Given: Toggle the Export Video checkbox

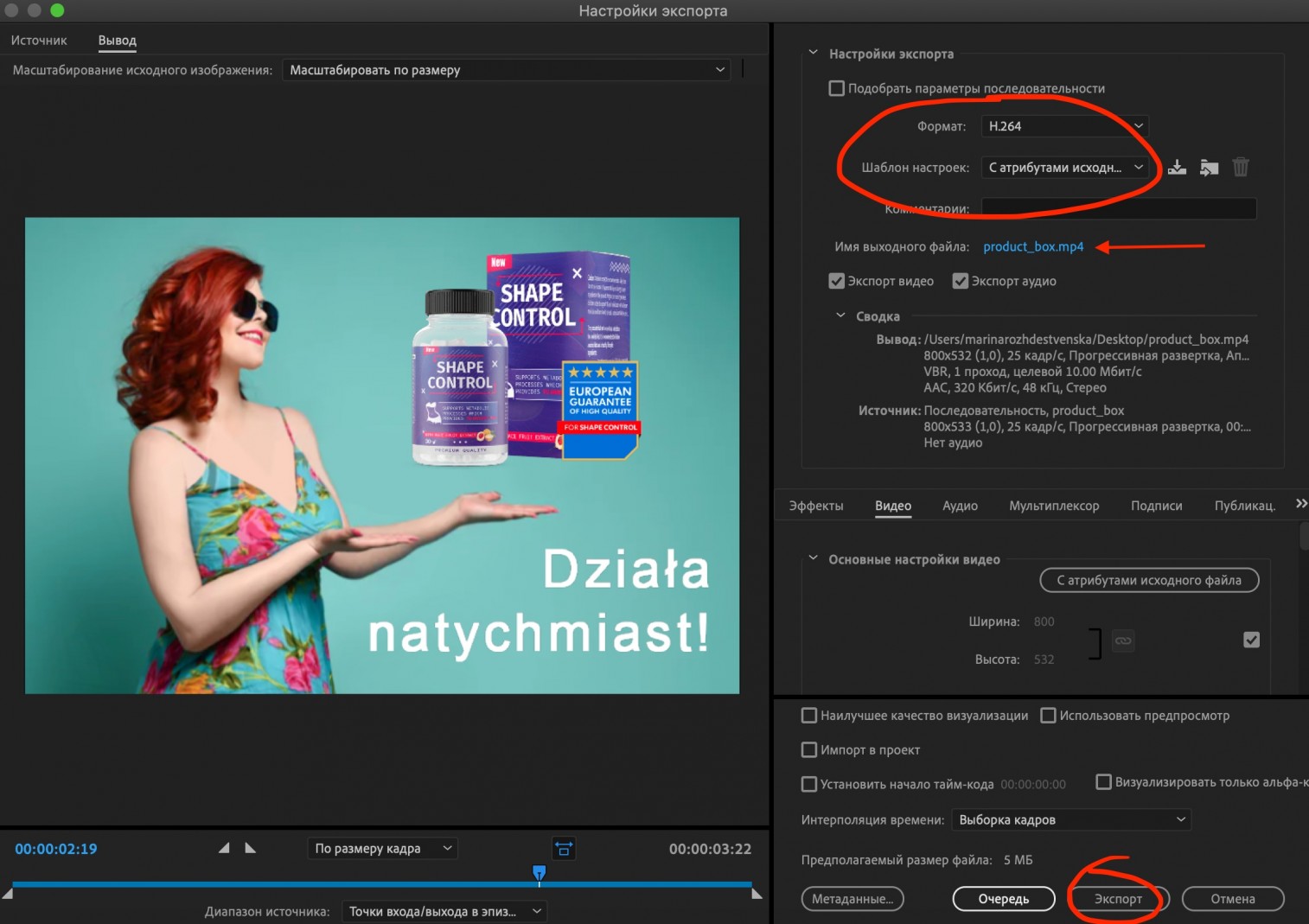Looking at the screenshot, I should (x=836, y=281).
